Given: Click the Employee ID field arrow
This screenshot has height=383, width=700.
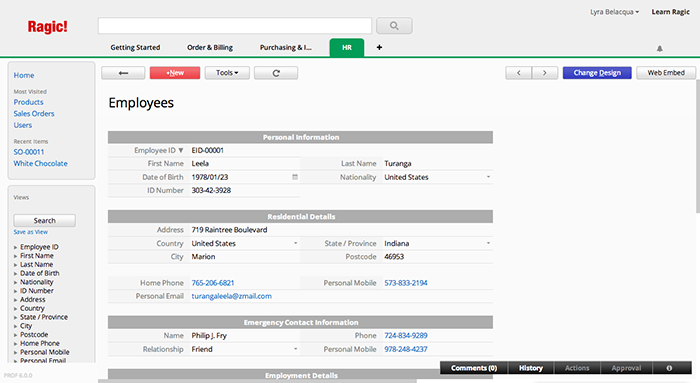Looking at the screenshot, I should click(181, 150).
